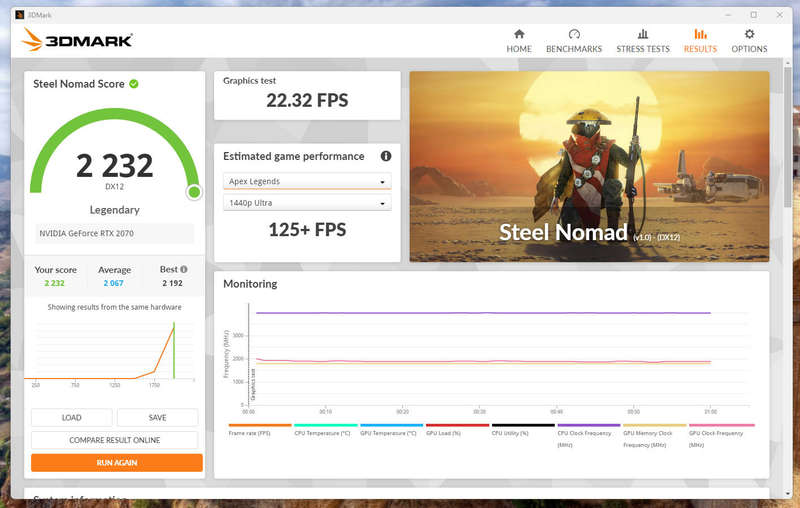This screenshot has height=508, width=800.
Task: Toggle CPU Temperature teal legend swatch
Action: (x=326, y=425)
